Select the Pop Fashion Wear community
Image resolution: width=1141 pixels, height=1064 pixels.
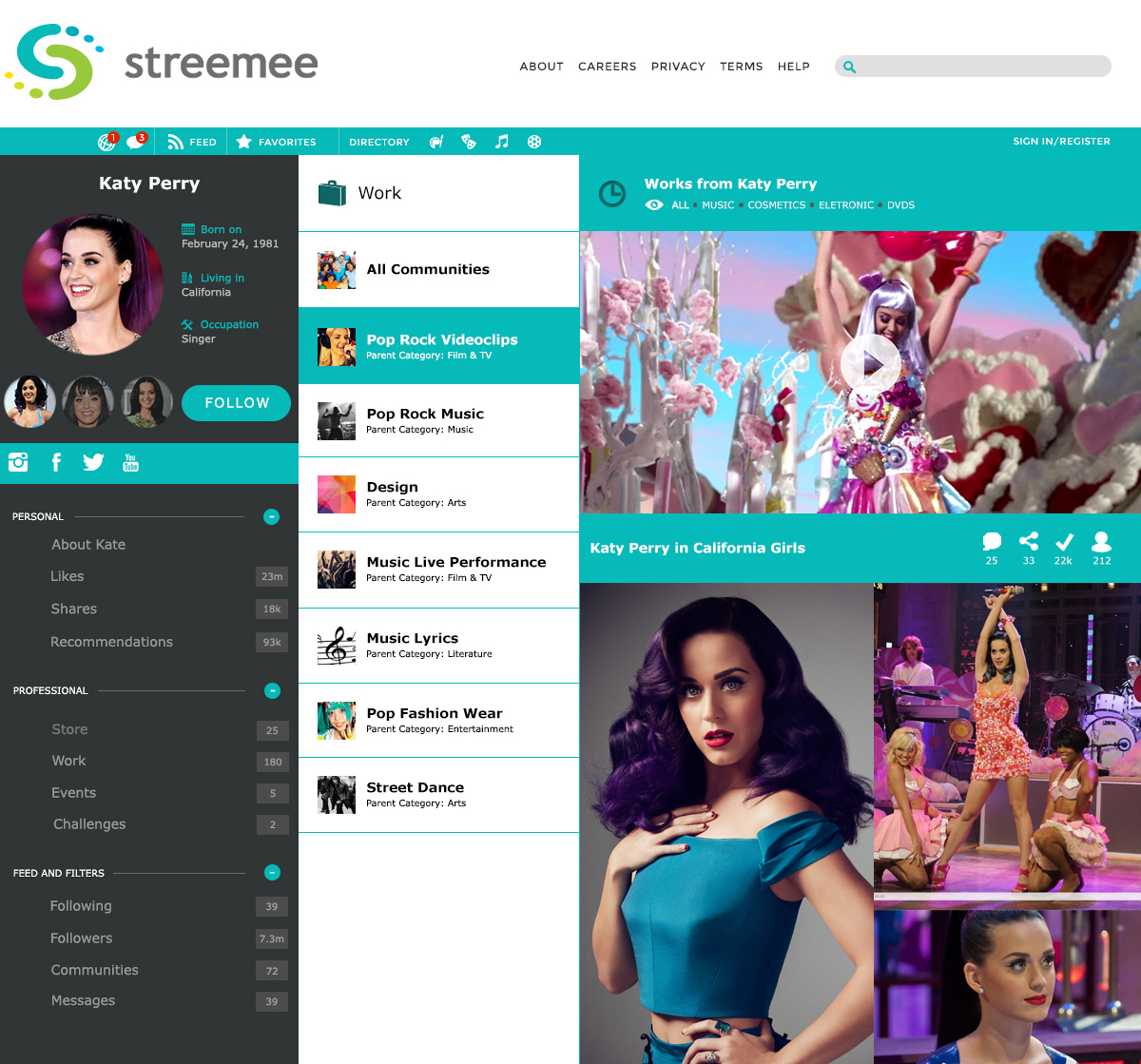click(x=438, y=720)
